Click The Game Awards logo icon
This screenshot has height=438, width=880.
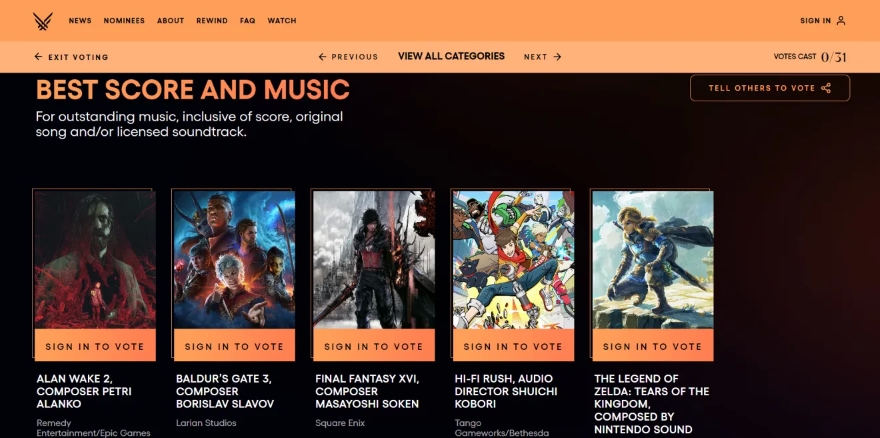43,21
